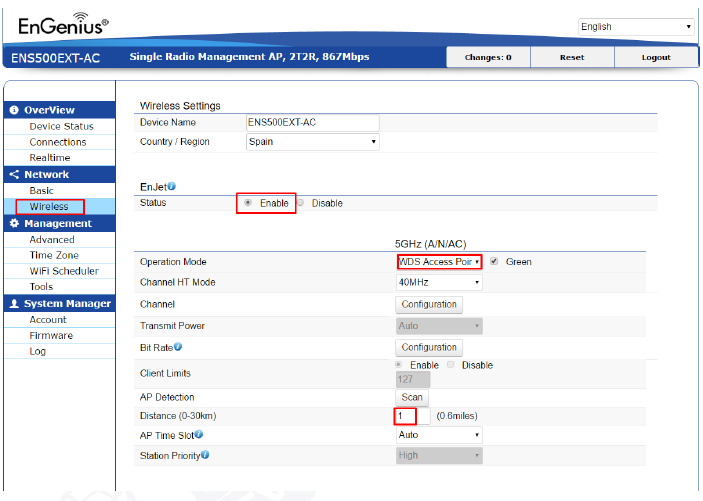Expand the Channel HT Mode dropdown
This screenshot has width=703, height=501.
439,282
